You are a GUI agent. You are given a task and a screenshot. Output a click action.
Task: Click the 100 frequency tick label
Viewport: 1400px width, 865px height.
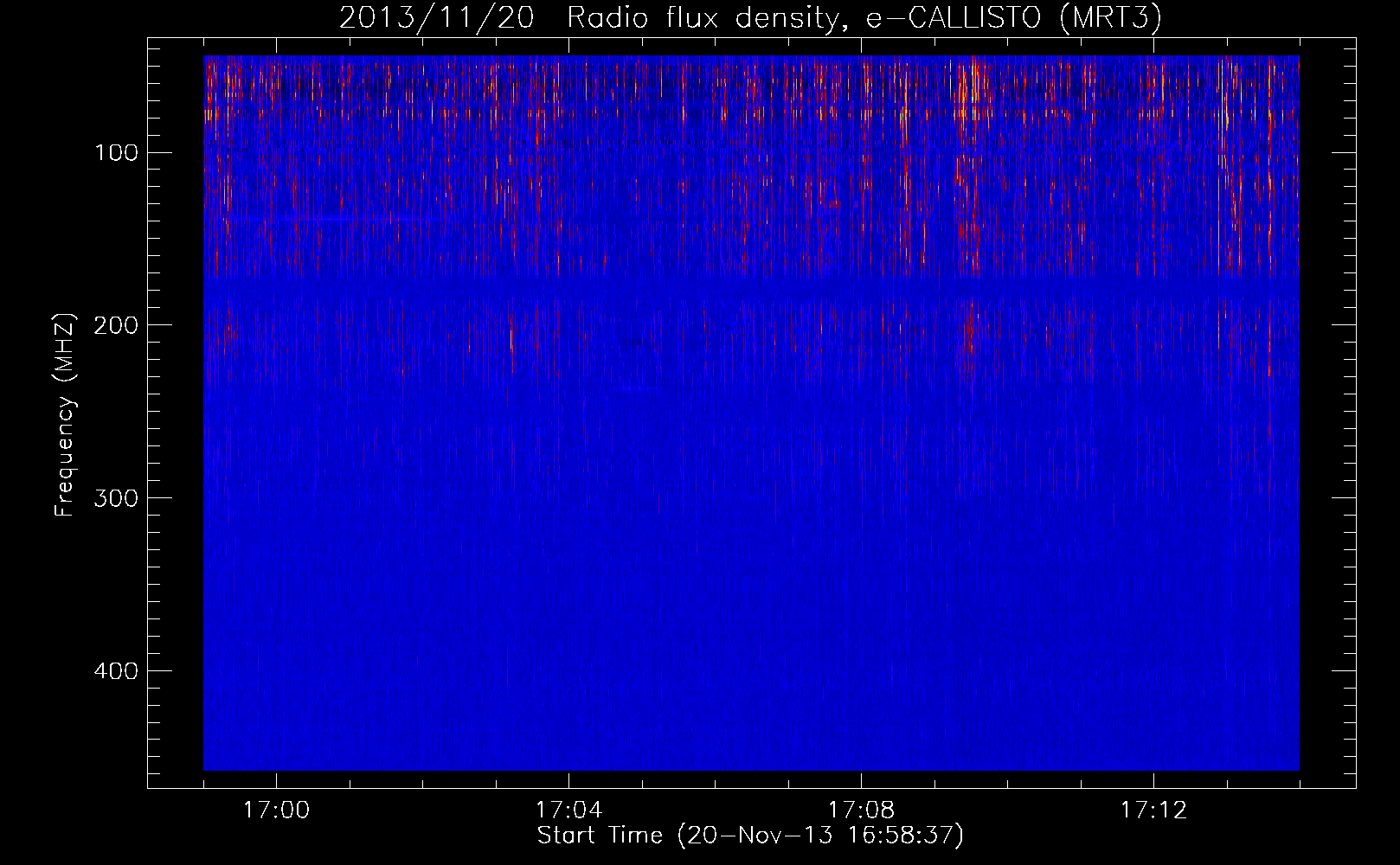116,153
